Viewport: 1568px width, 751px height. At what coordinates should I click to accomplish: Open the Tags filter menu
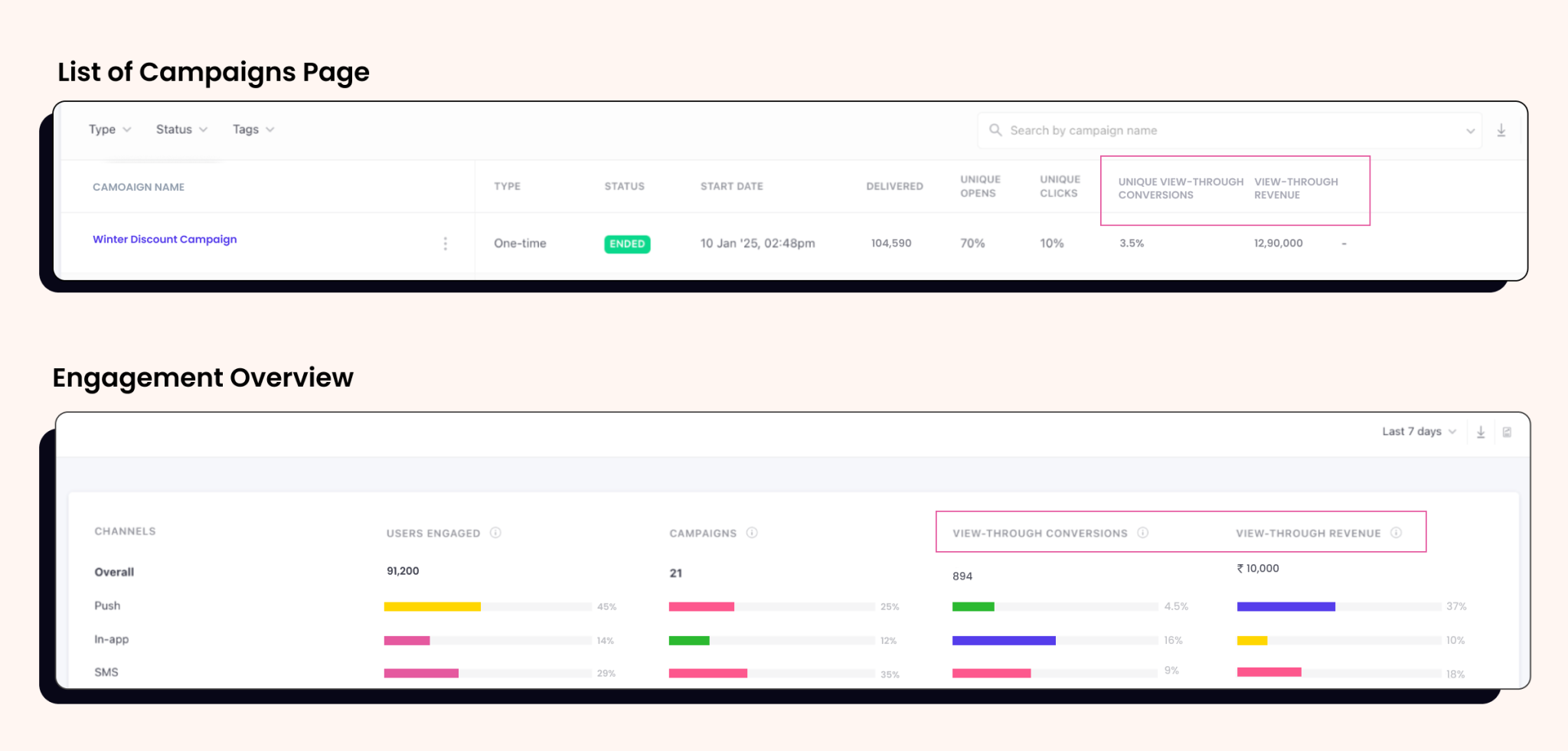[252, 129]
